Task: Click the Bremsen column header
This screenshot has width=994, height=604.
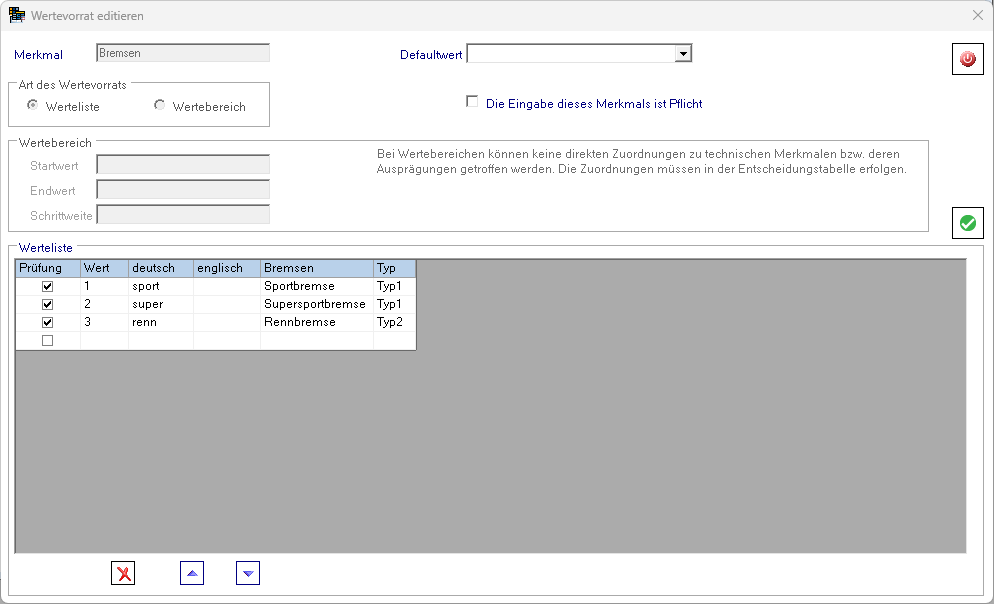Action: click(x=316, y=268)
